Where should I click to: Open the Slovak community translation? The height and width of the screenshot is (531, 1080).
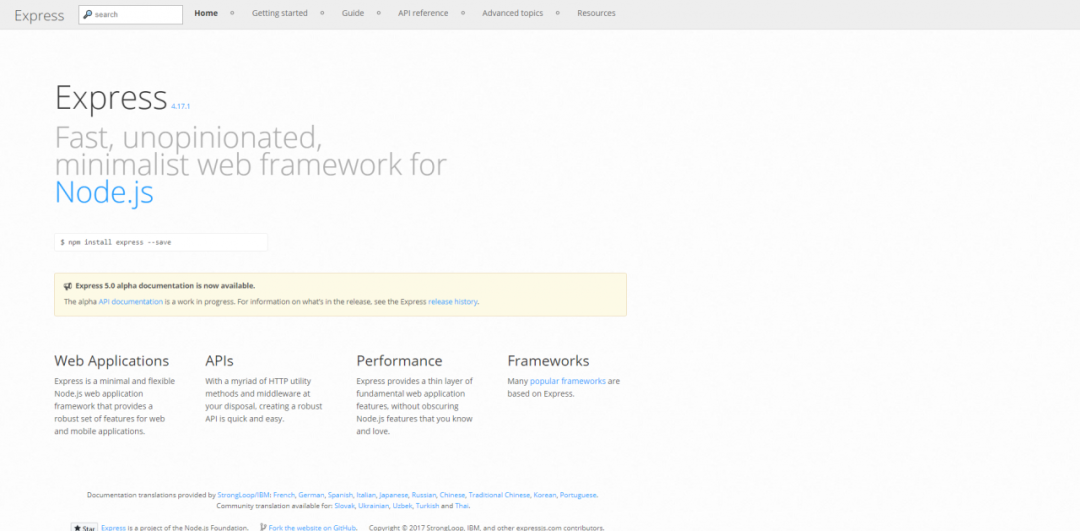(344, 506)
